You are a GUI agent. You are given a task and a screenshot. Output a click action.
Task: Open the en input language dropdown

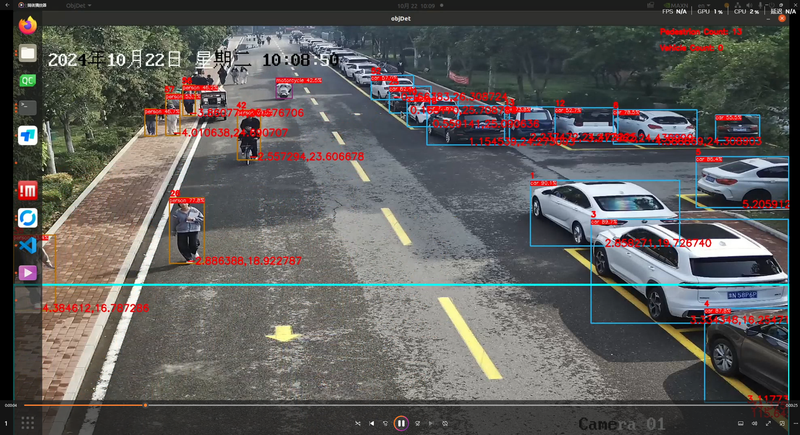coord(703,5)
